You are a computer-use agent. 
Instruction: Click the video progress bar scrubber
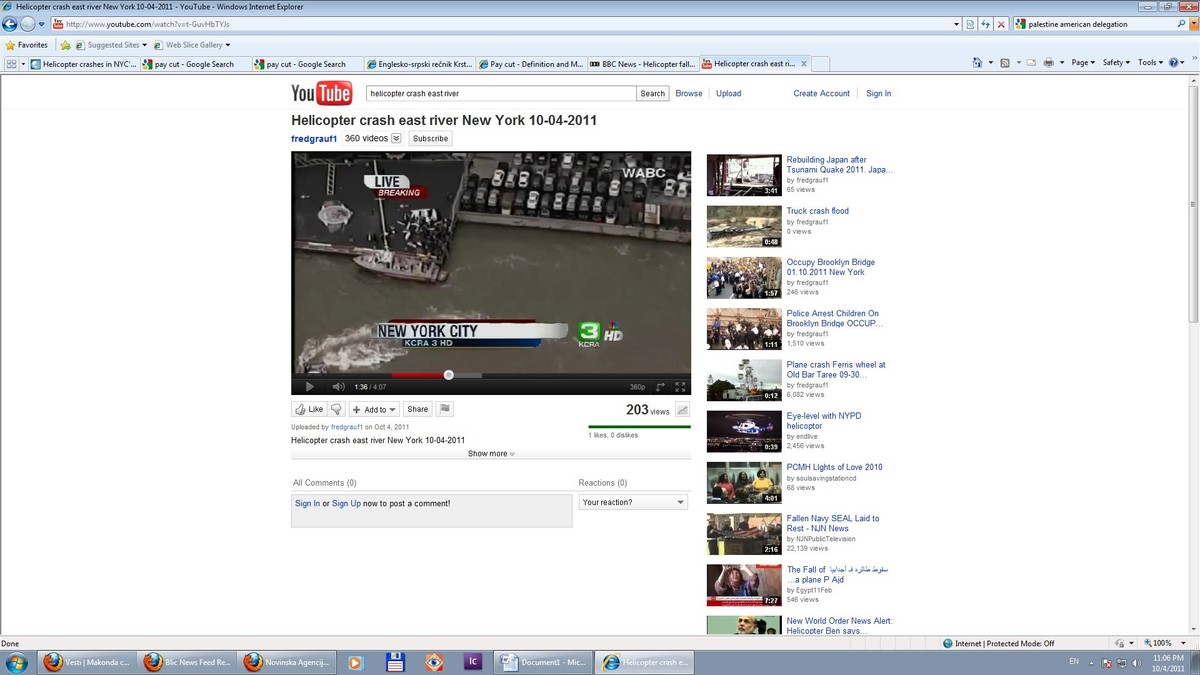point(448,375)
